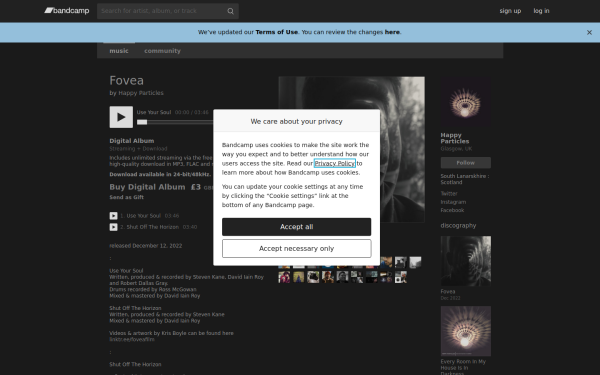Open the discography heading link
Screen dimensions: 600x375
[x=458, y=225]
